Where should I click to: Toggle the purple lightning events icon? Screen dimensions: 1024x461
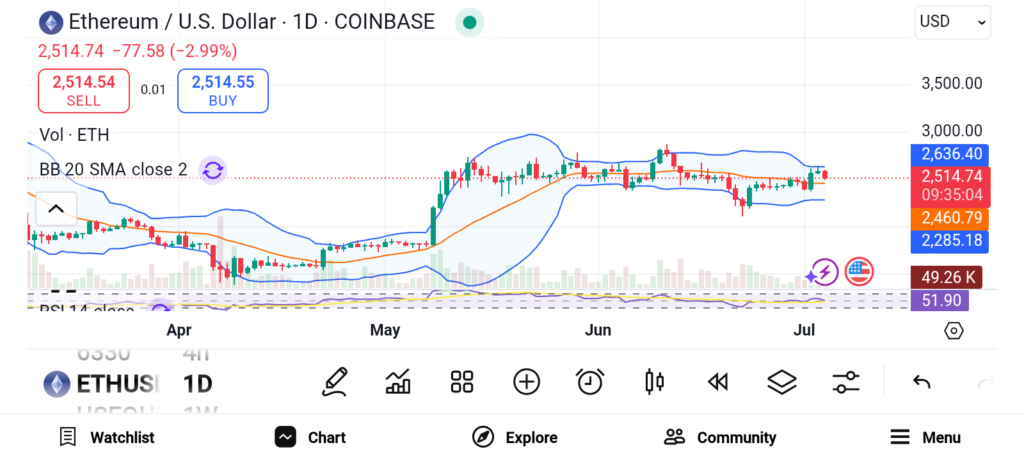click(x=823, y=271)
